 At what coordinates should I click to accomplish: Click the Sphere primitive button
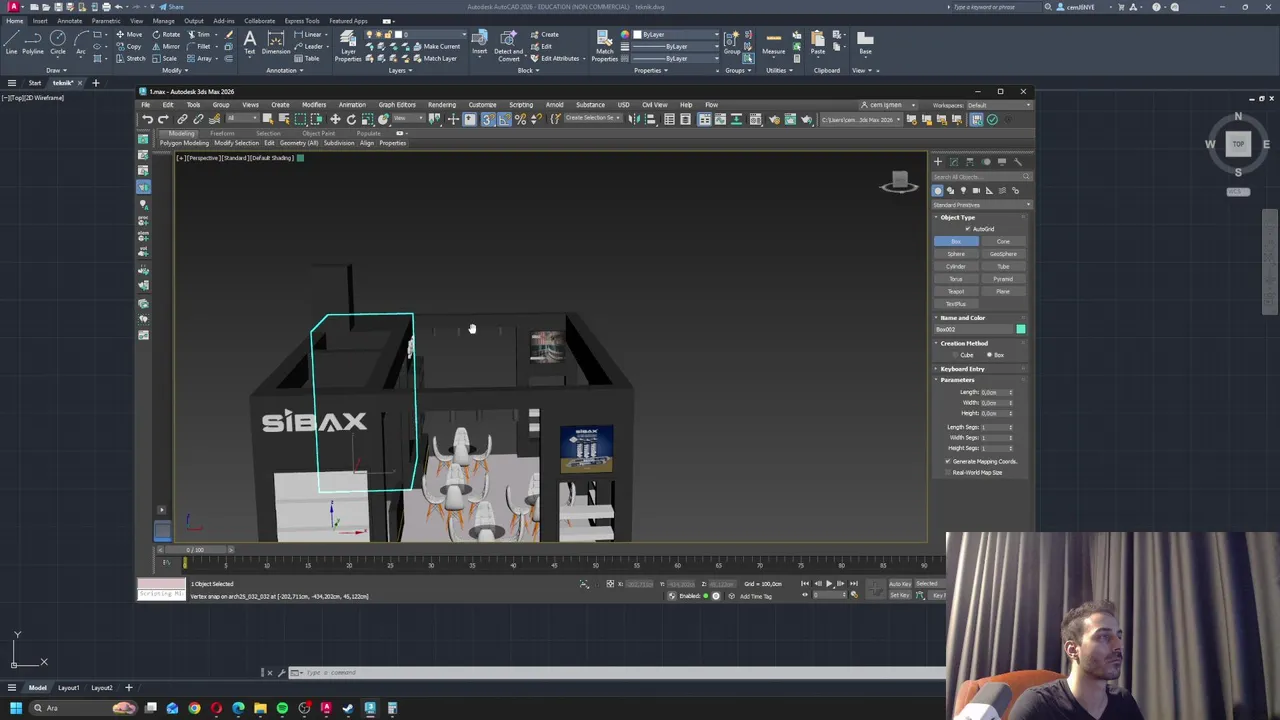point(956,254)
